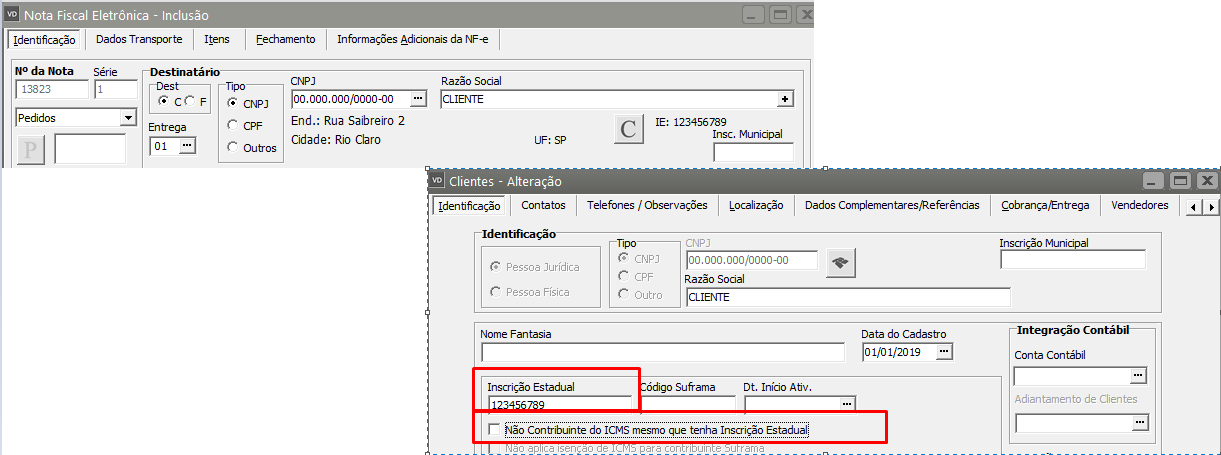1221x455 pixels.
Task: Click Razão Social field in Clientes window
Action: [848, 297]
